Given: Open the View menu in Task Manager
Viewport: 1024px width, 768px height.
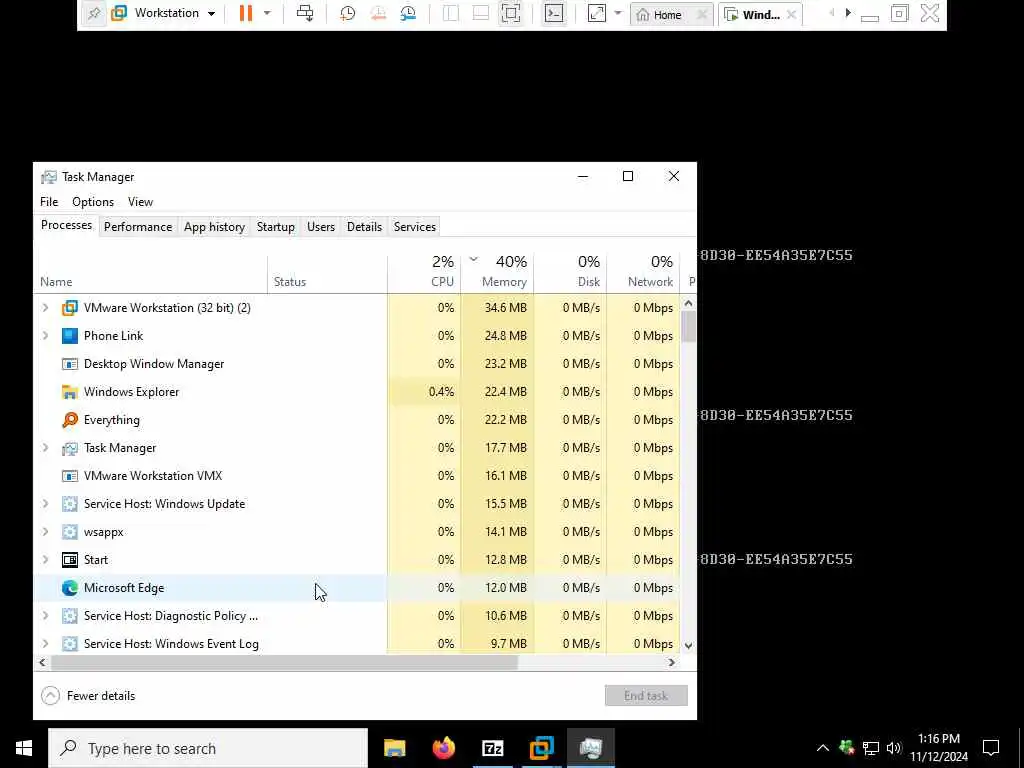Looking at the screenshot, I should [140, 202].
